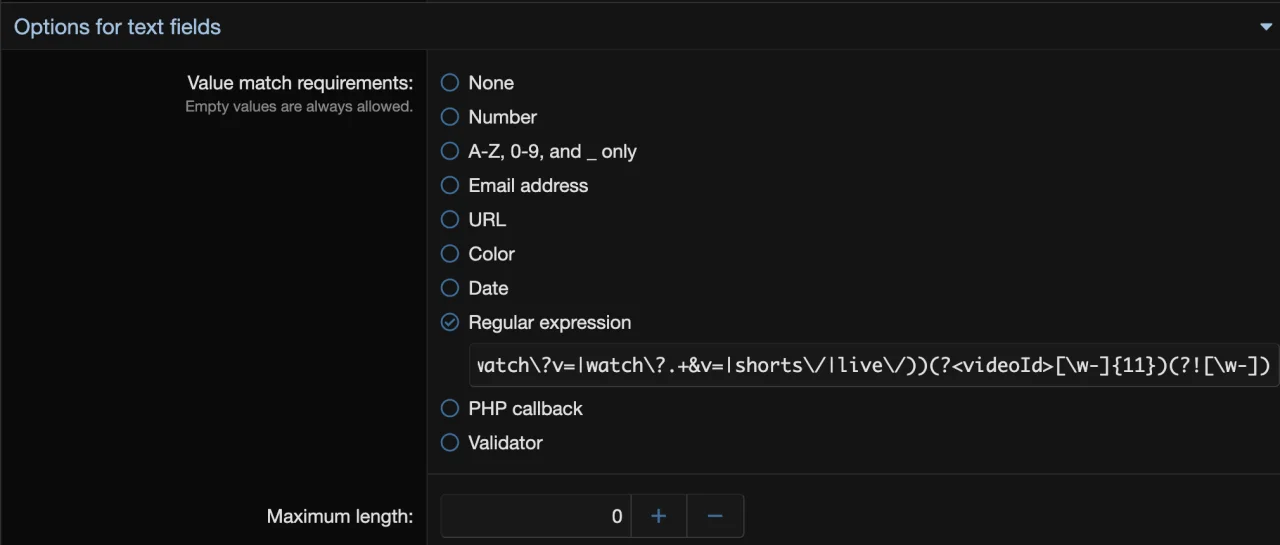Choose Number as value match requirement
Viewport: 1280px width, 545px height.
(x=450, y=117)
